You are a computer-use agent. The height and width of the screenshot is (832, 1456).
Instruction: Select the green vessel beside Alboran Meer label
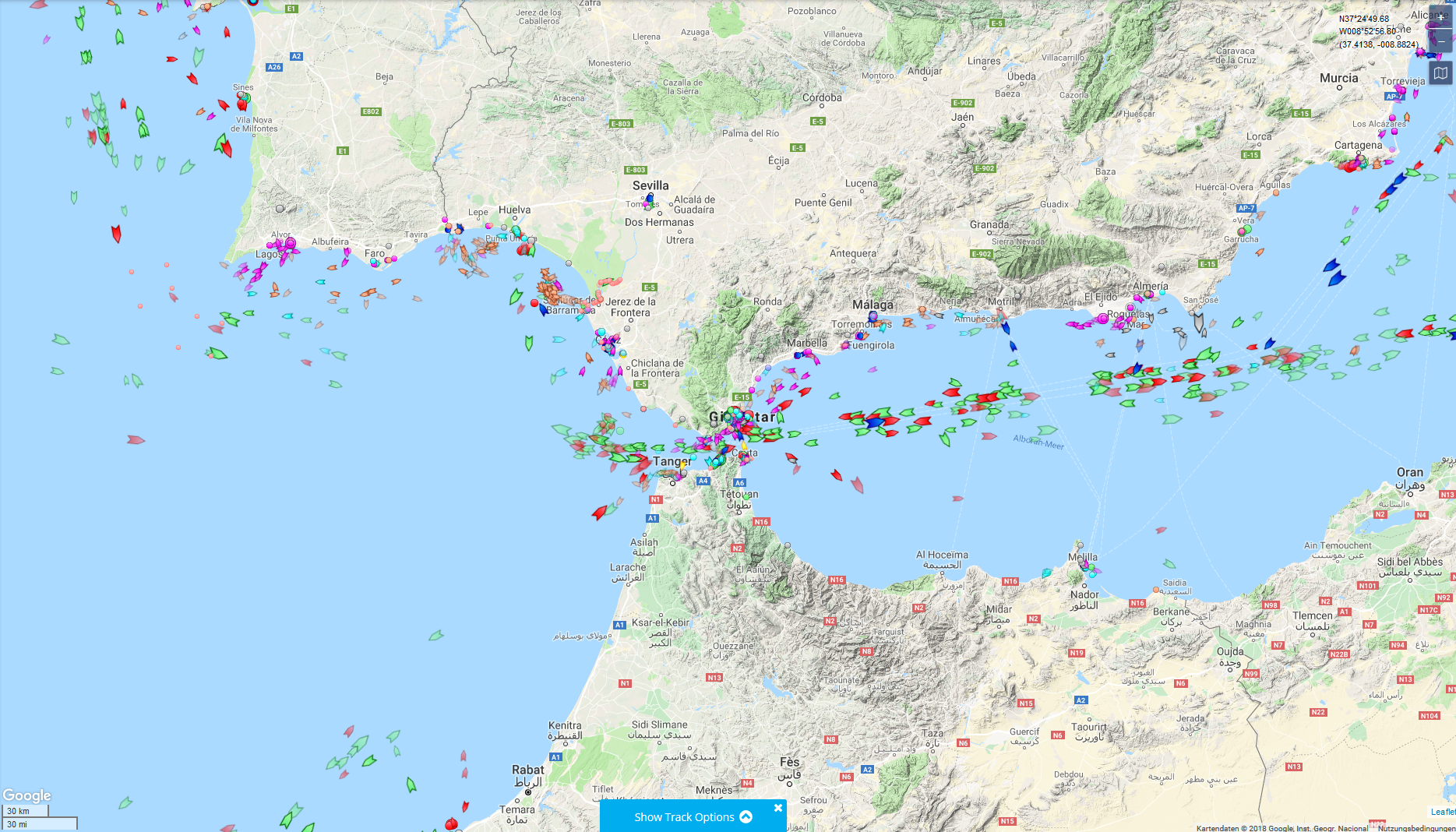(1047, 430)
